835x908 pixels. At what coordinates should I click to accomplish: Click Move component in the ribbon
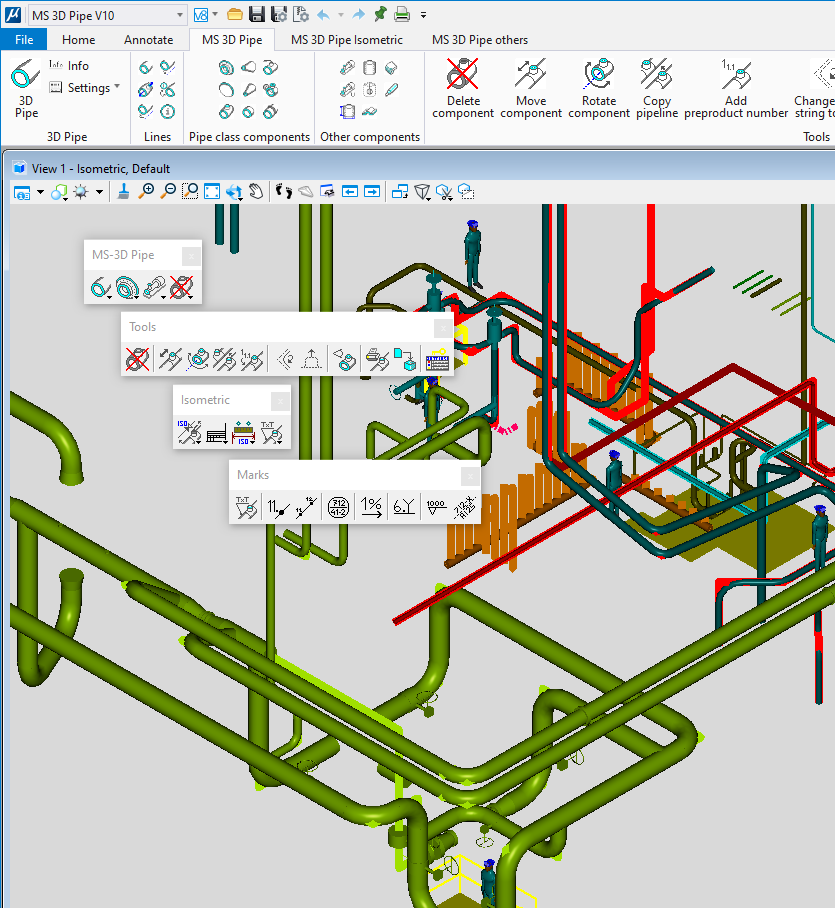[531, 89]
